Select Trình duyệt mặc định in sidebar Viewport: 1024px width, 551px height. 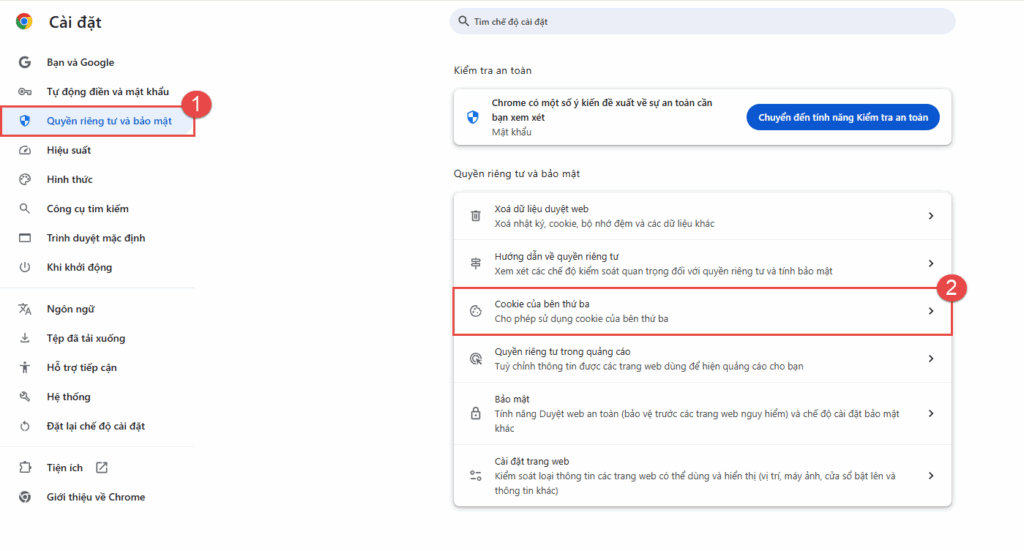(95, 238)
